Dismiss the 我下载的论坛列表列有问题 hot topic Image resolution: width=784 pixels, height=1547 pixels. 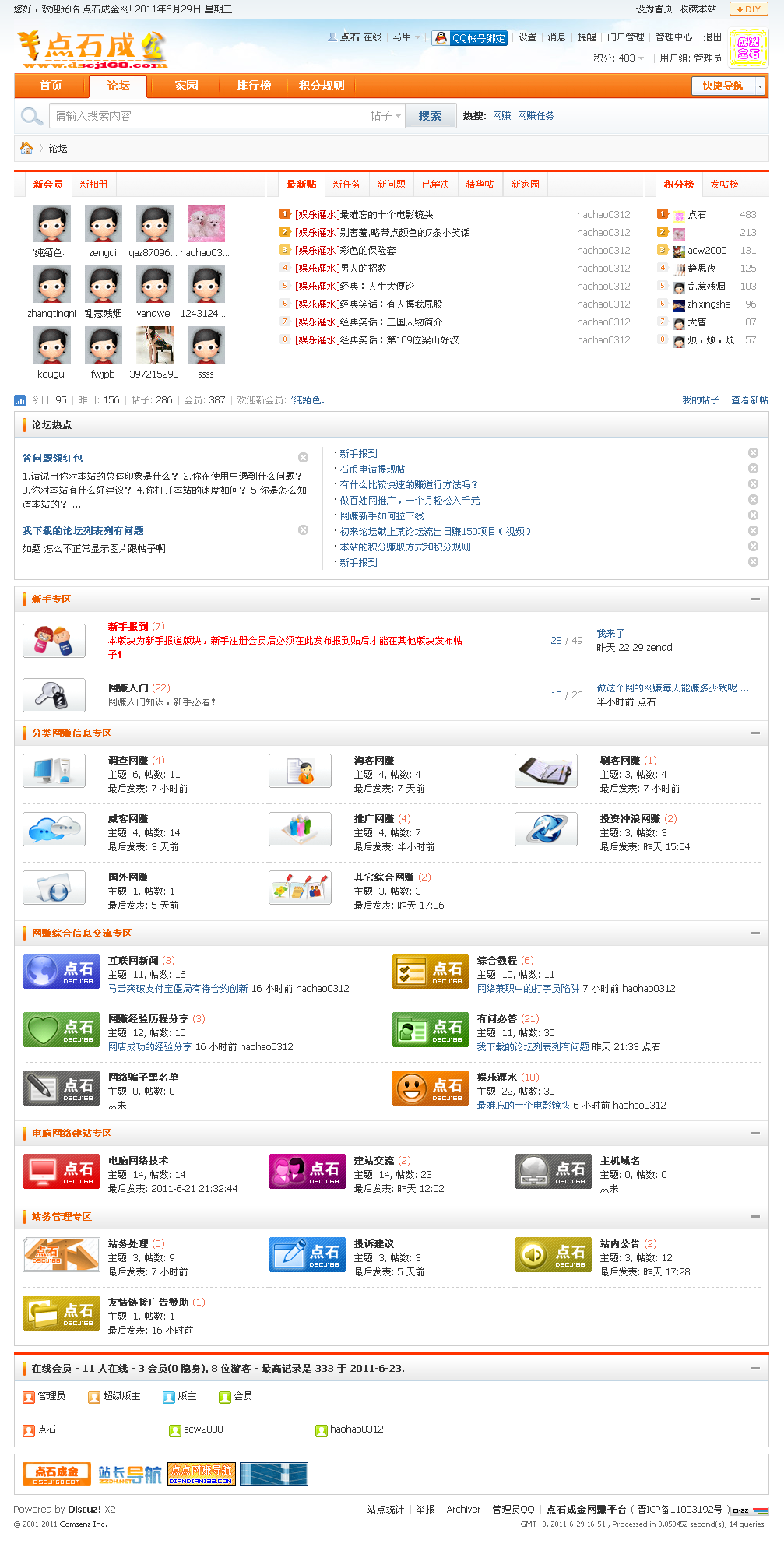304,530
